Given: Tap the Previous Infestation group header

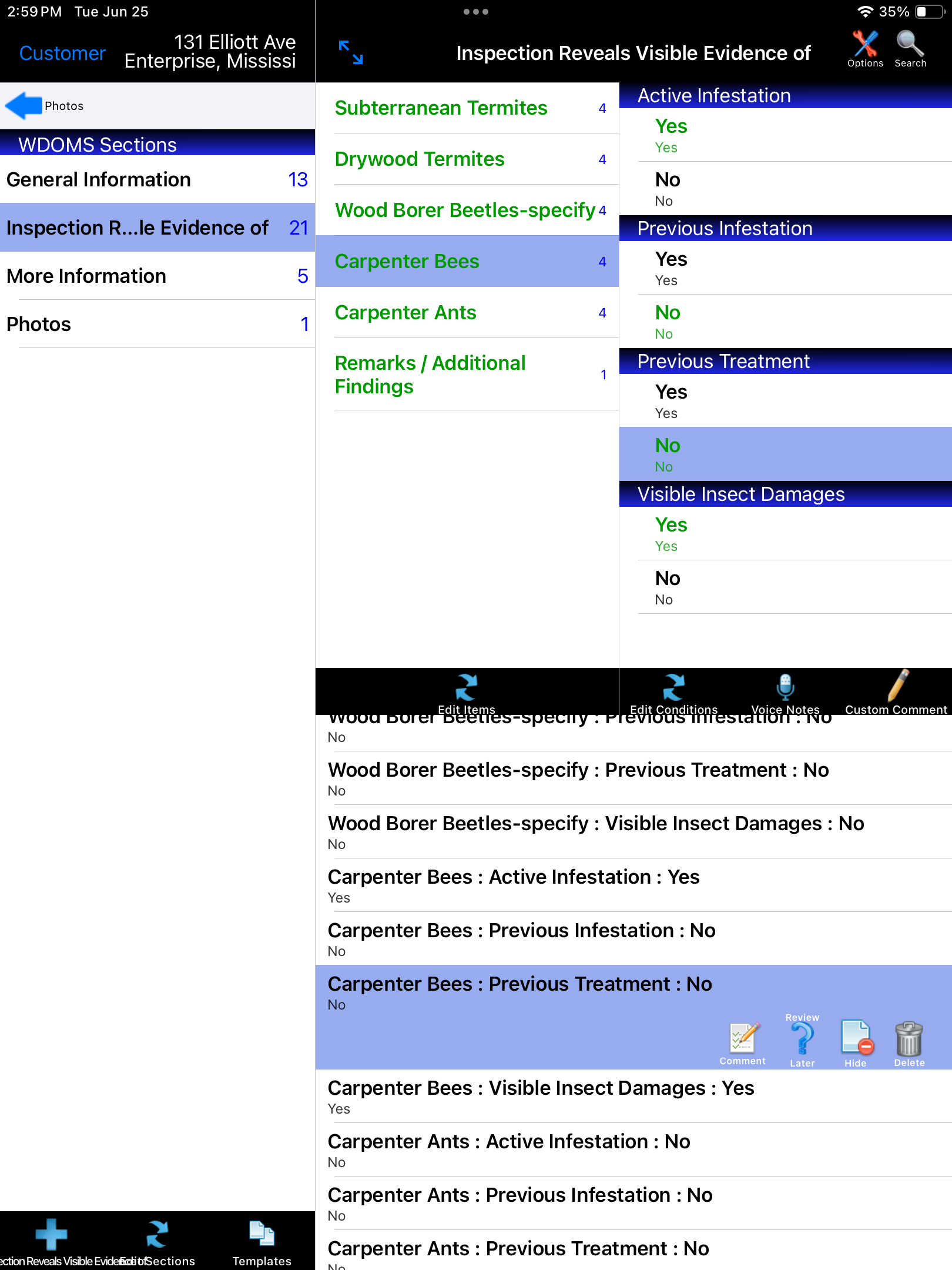Looking at the screenshot, I should click(x=786, y=229).
